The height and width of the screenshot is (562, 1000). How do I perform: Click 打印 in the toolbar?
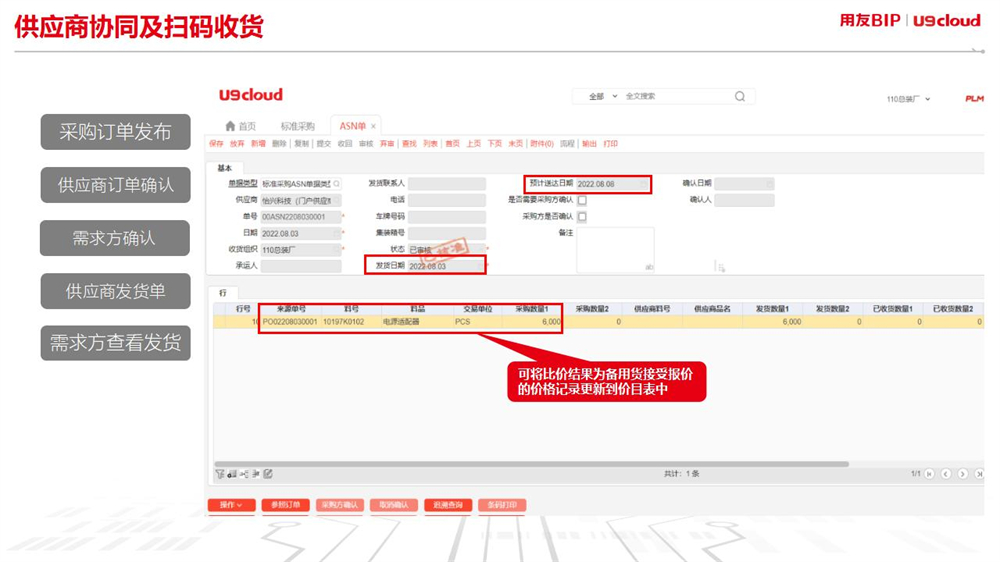tap(610, 144)
